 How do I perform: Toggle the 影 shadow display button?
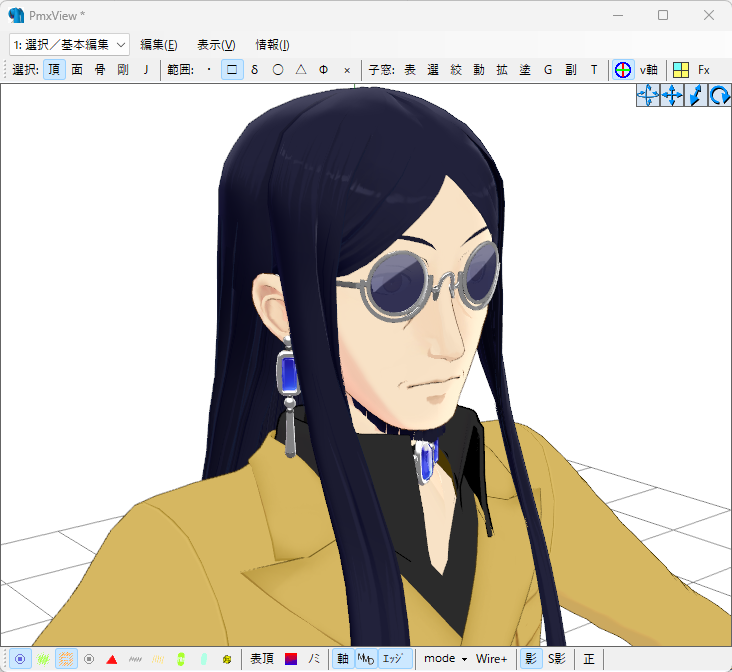pyautogui.click(x=531, y=659)
